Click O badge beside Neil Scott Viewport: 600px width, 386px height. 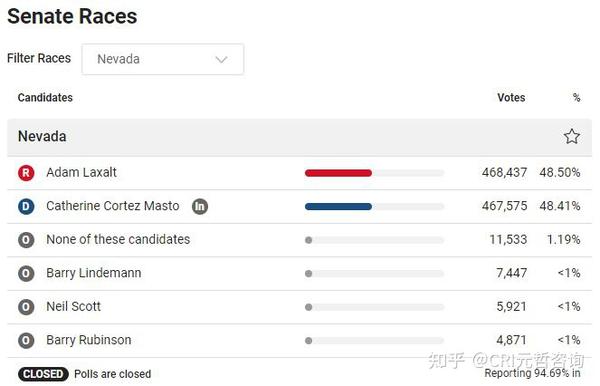(26, 307)
